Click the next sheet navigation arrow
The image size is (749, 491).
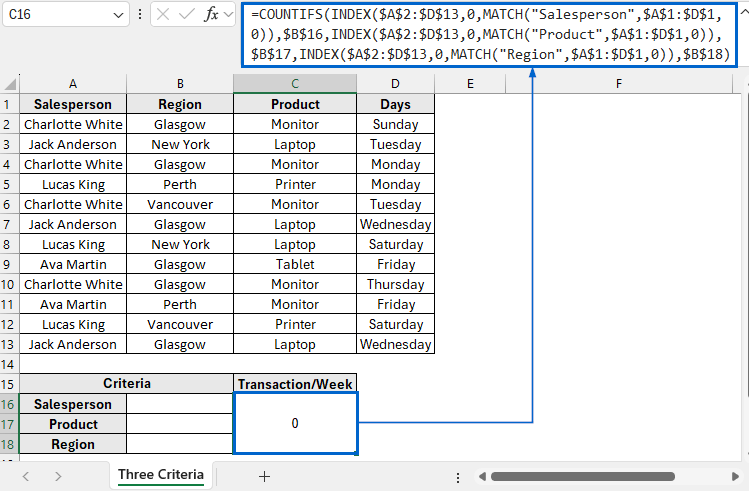58,476
